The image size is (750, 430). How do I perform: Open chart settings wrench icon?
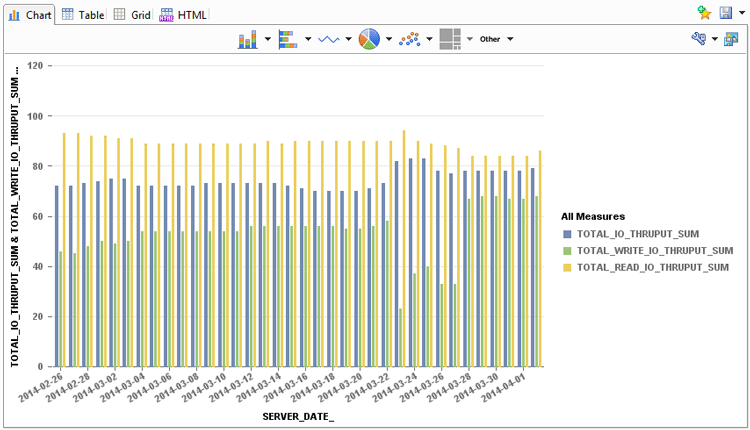(x=699, y=39)
